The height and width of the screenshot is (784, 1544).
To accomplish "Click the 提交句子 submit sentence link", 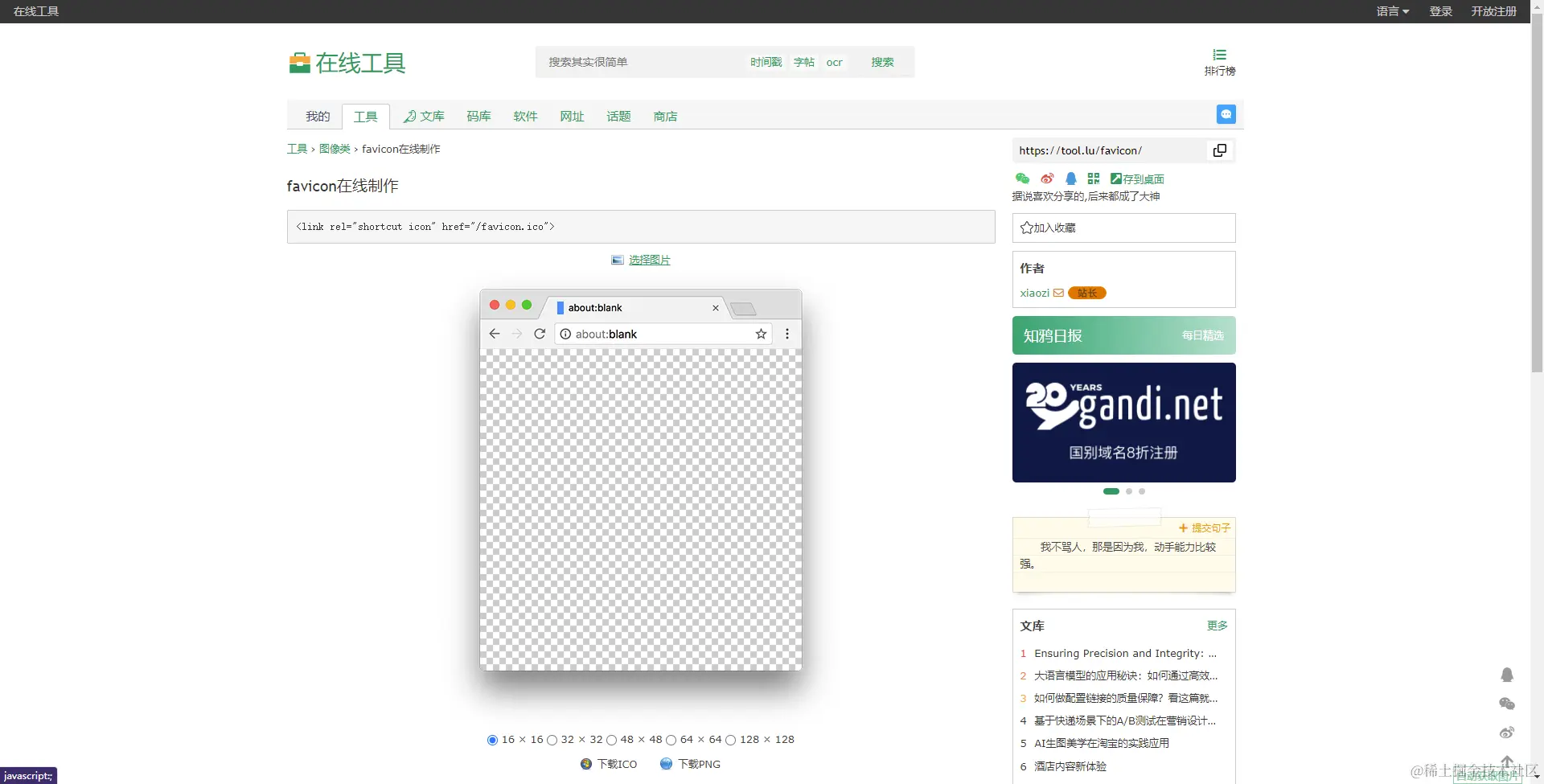I will pyautogui.click(x=1205, y=527).
